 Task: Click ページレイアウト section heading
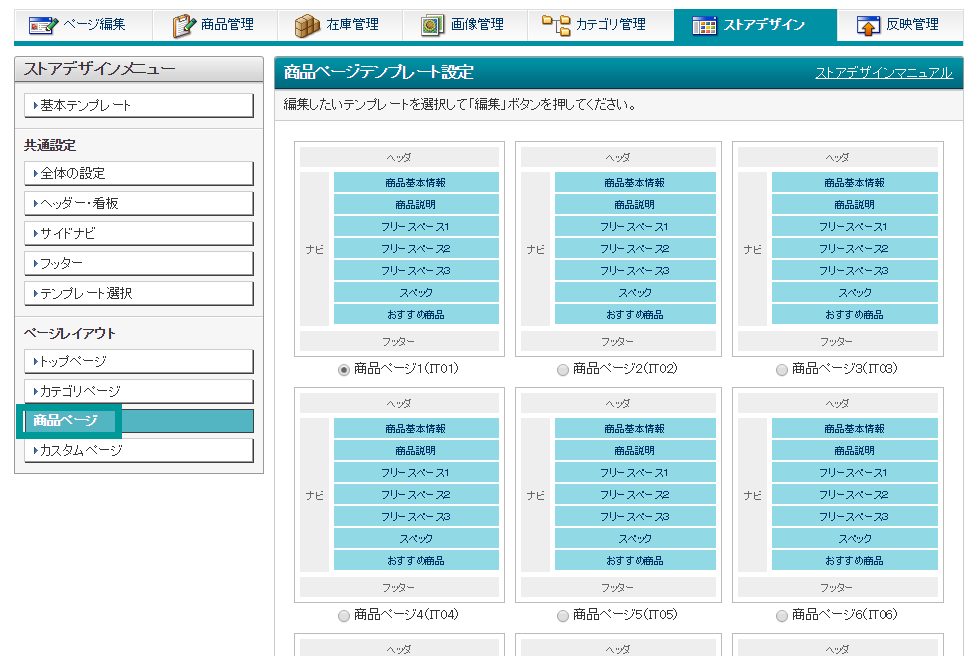pos(70,334)
